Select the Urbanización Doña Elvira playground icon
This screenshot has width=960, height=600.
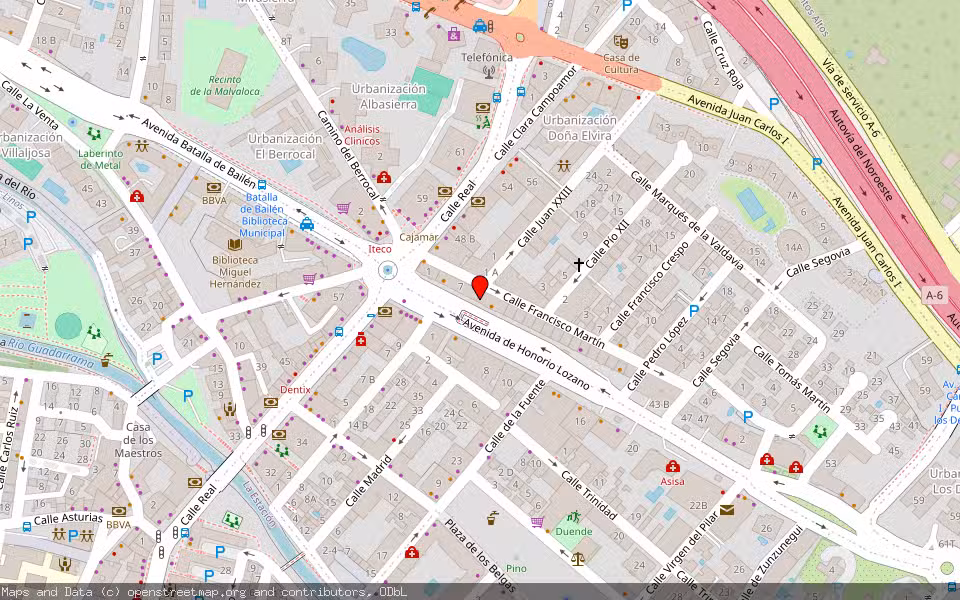pyautogui.click(x=563, y=166)
